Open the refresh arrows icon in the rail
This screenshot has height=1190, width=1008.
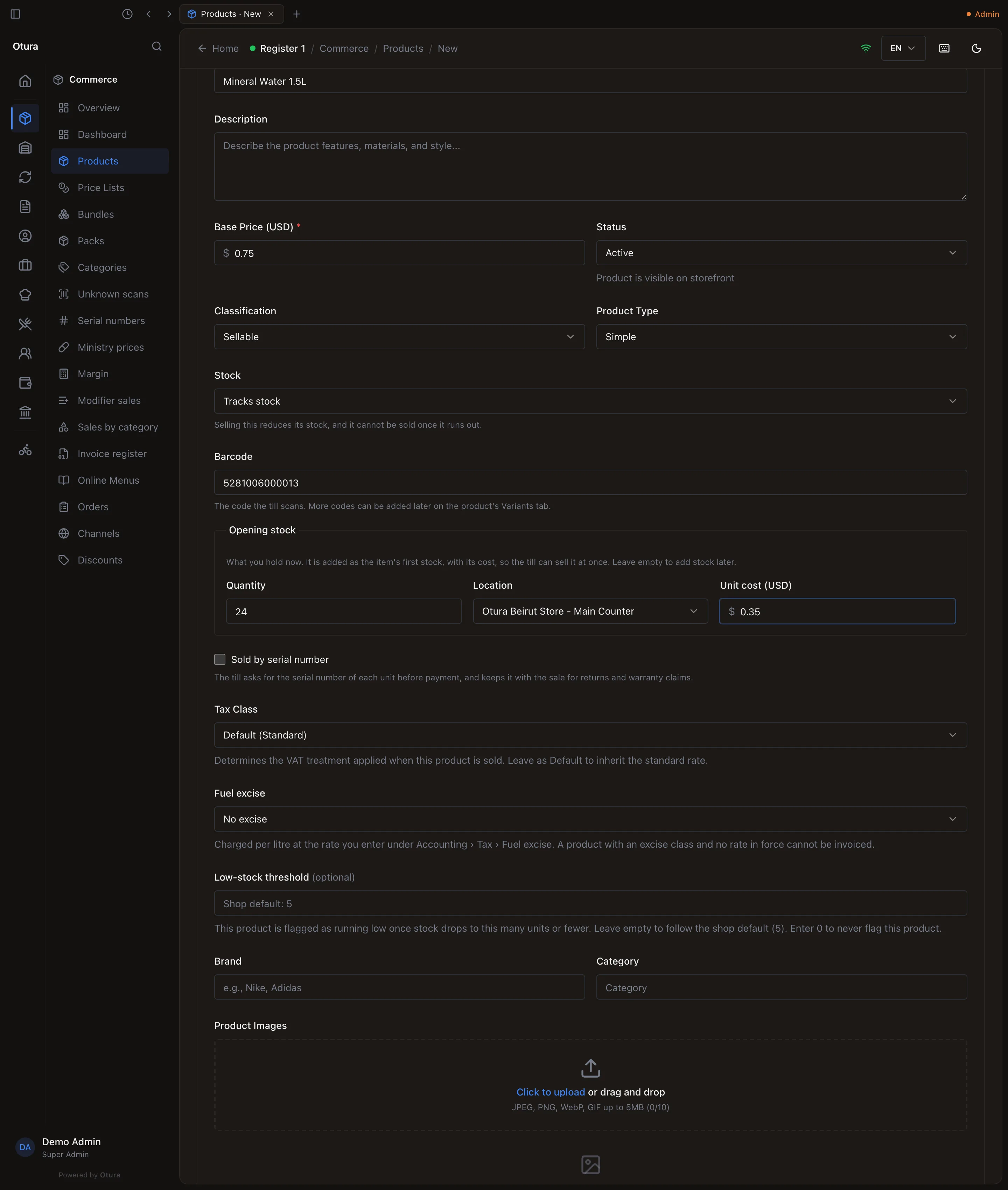coord(25,177)
